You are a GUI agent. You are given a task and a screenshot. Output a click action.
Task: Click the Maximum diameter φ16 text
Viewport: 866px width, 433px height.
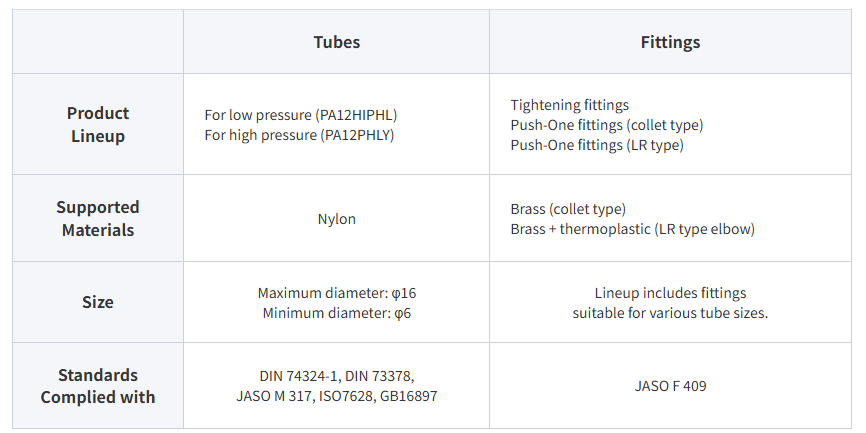[x=336, y=293]
